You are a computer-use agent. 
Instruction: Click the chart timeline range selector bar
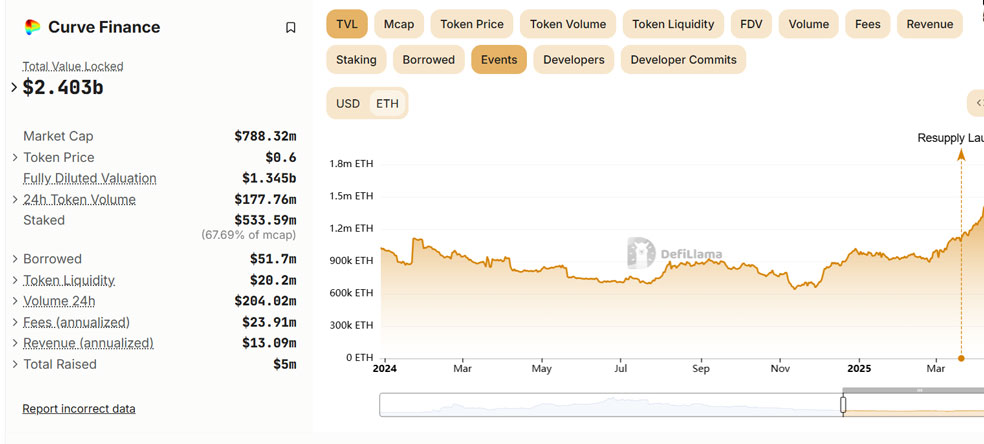[682, 404]
